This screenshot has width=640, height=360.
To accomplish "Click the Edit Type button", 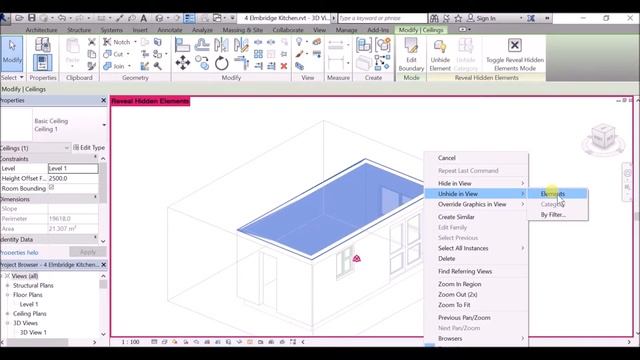I will (89, 147).
